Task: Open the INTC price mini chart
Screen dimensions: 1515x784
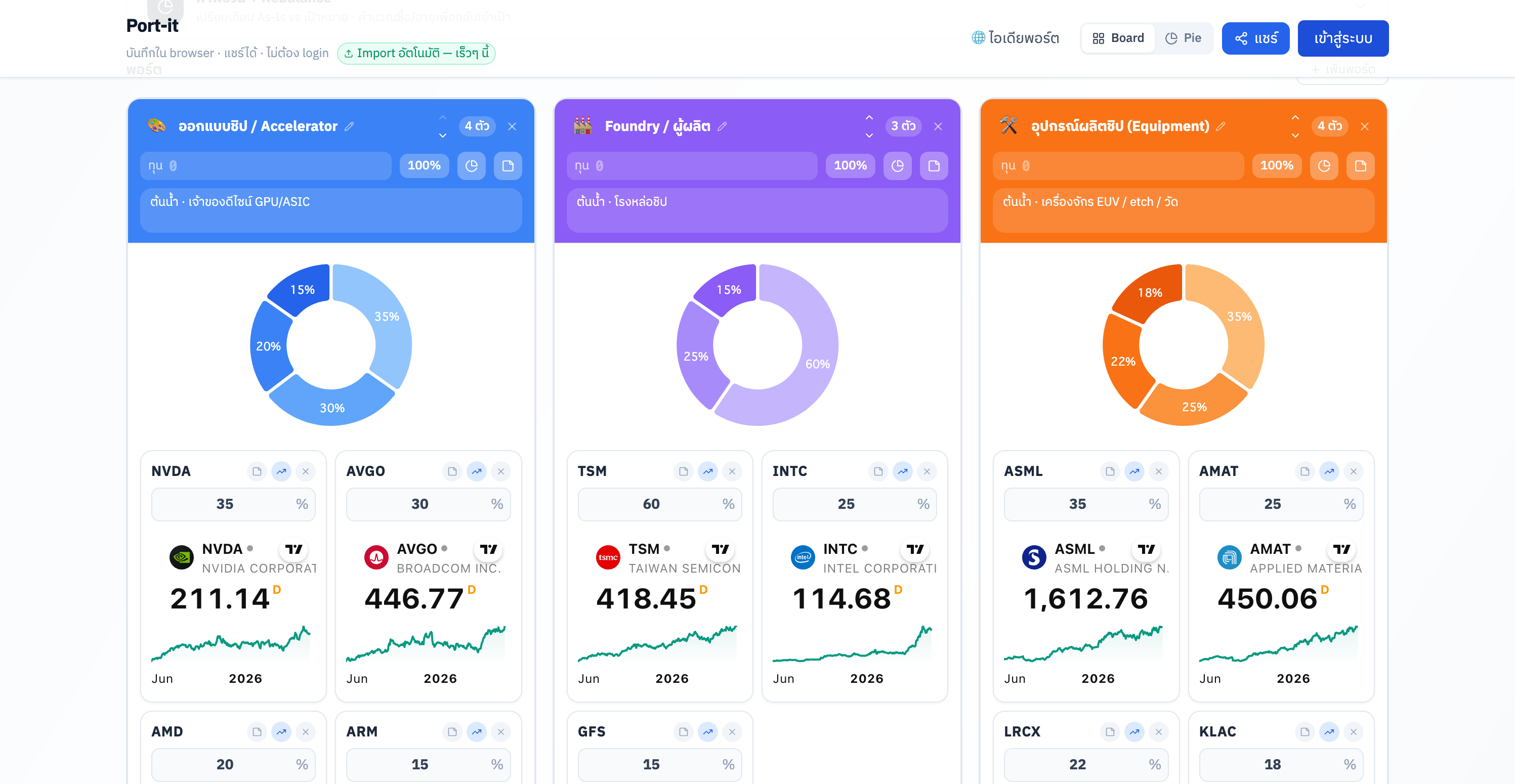Action: [852, 644]
